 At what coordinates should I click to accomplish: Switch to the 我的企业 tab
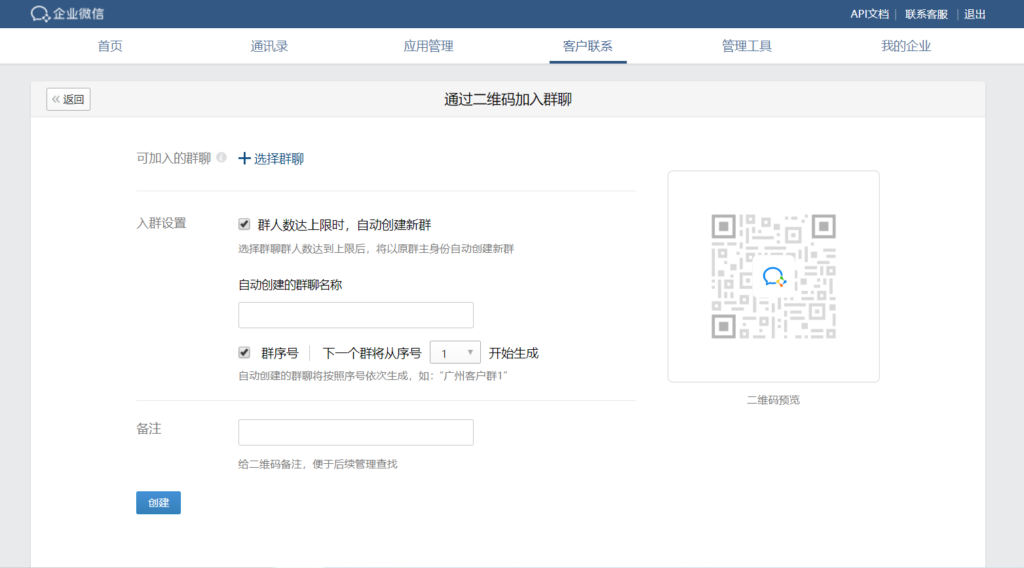[x=906, y=46]
